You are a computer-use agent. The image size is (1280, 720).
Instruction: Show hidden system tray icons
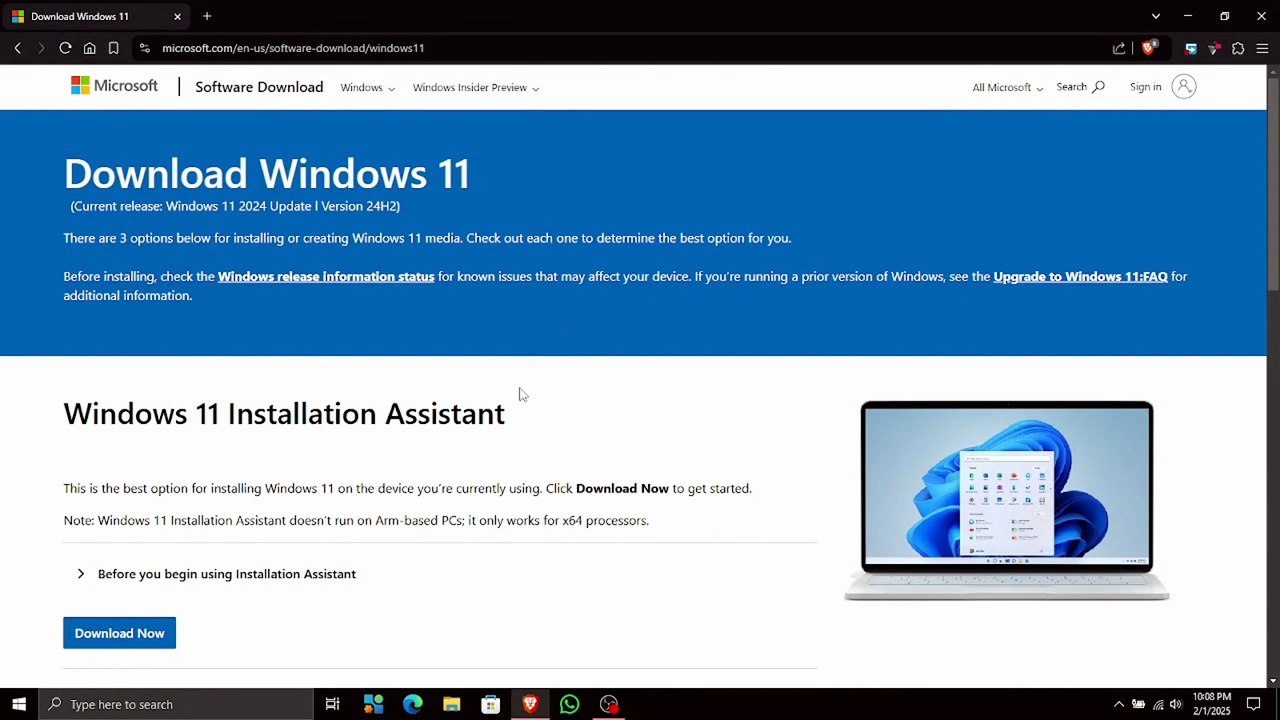1119,704
